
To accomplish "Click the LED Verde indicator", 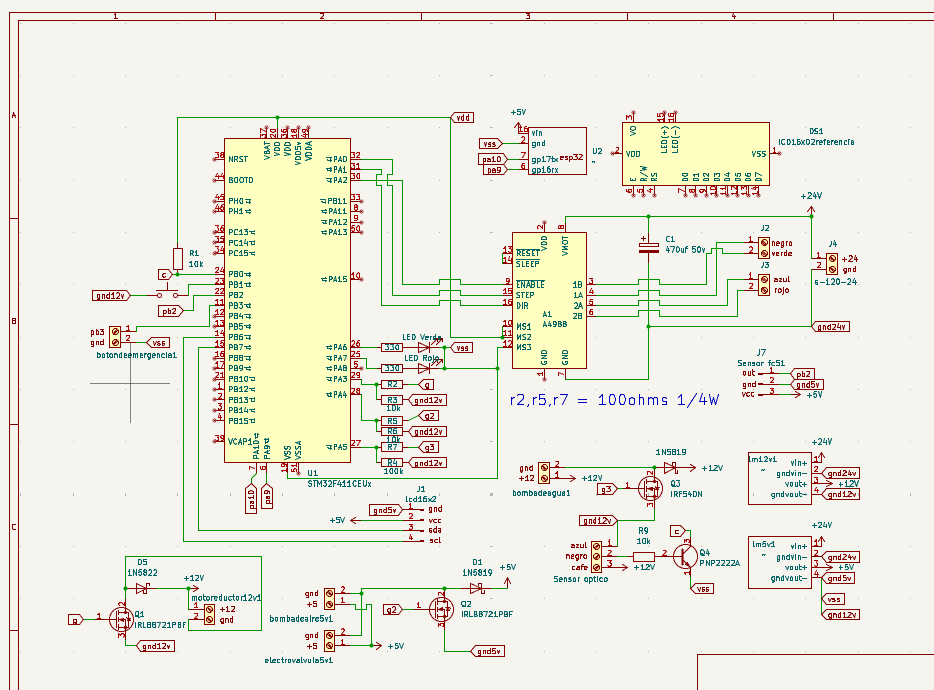I will click(x=425, y=345).
